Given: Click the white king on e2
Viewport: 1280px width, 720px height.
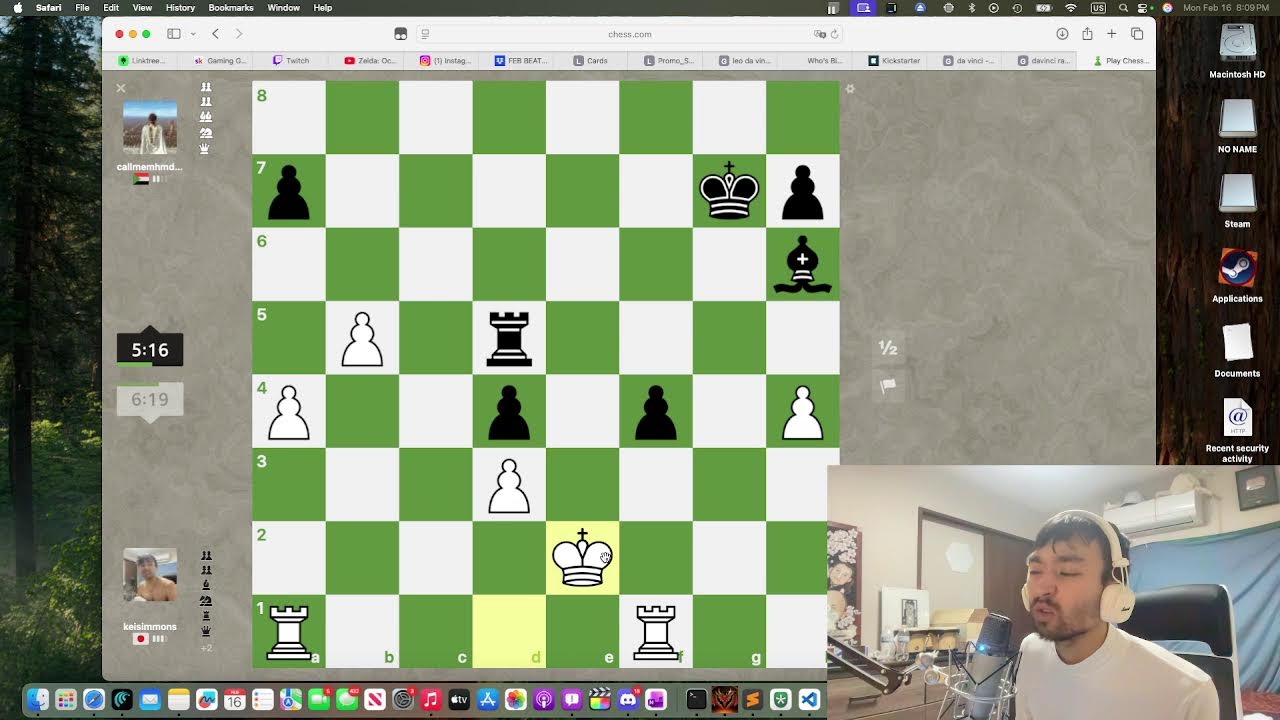Looking at the screenshot, I should pyautogui.click(x=582, y=558).
